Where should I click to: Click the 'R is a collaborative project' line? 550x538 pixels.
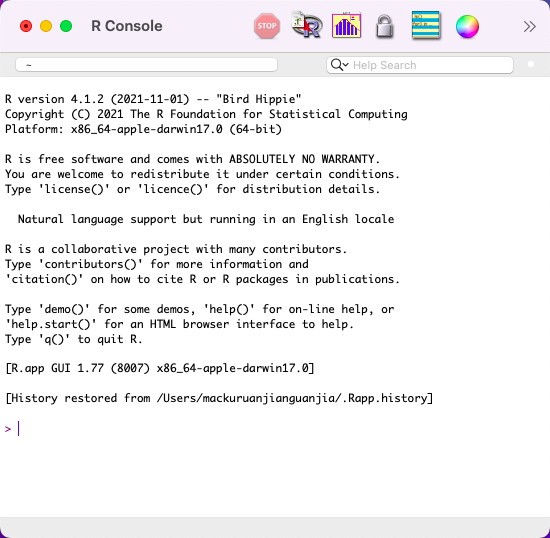click(x=176, y=249)
